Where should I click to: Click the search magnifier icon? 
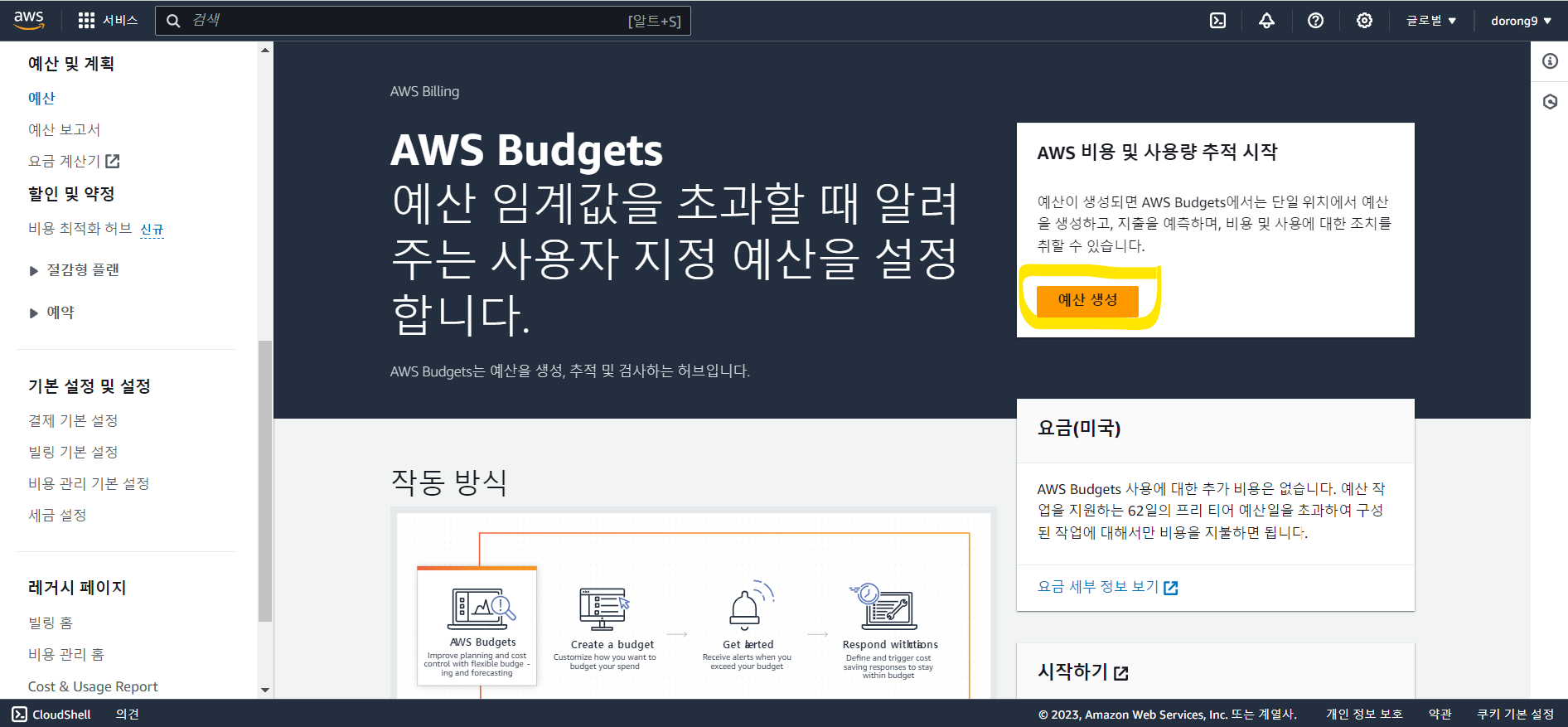click(173, 21)
